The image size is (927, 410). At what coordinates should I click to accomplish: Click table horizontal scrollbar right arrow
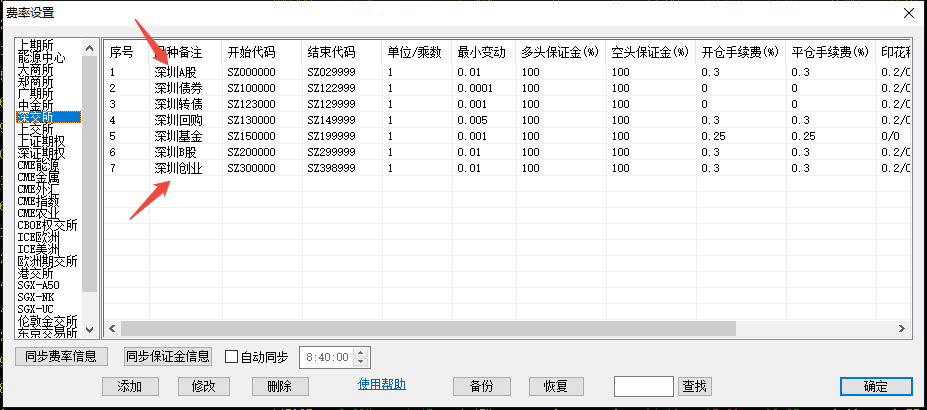pyautogui.click(x=902, y=328)
